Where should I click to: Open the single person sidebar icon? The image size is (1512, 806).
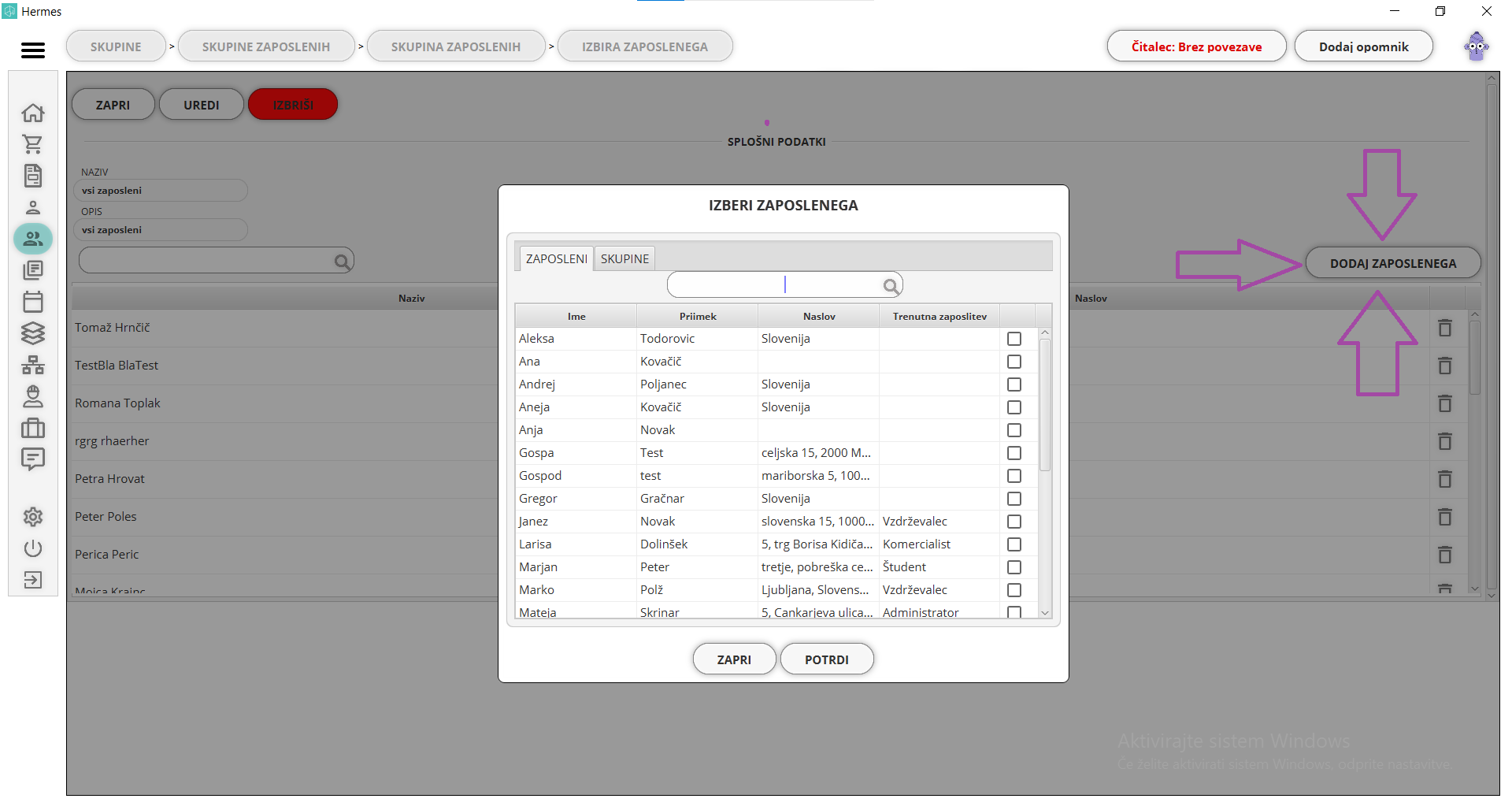(x=33, y=207)
